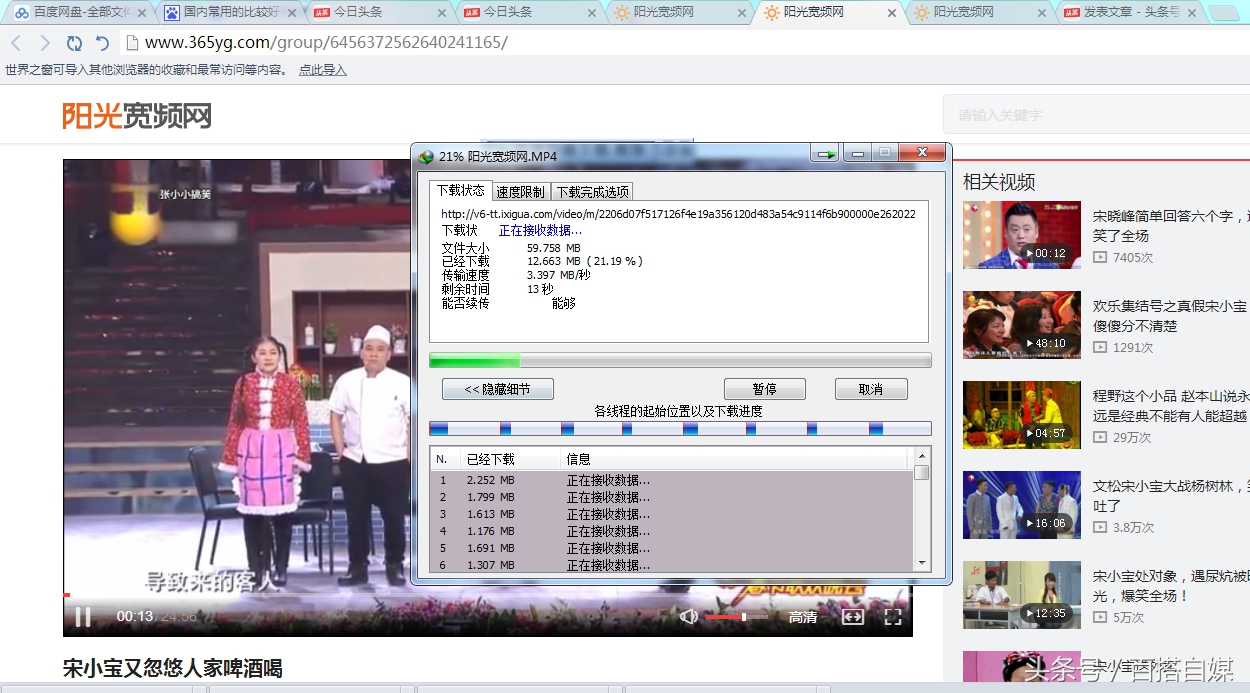The image size is (1250, 693).
Task: Click the browser forward arrow
Action: (45, 43)
